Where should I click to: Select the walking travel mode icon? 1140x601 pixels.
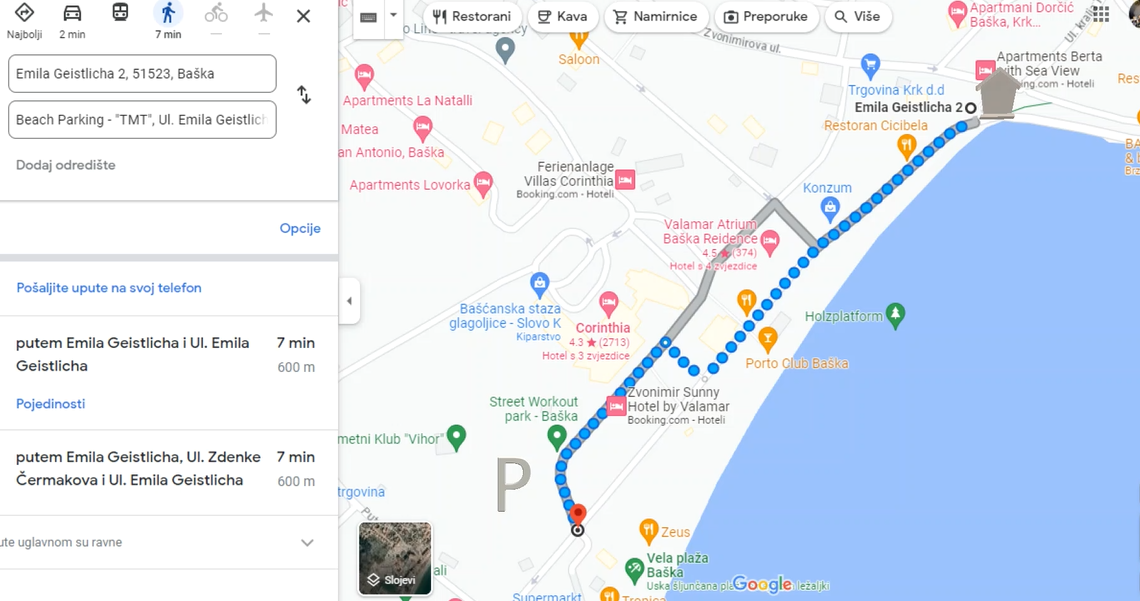point(168,14)
